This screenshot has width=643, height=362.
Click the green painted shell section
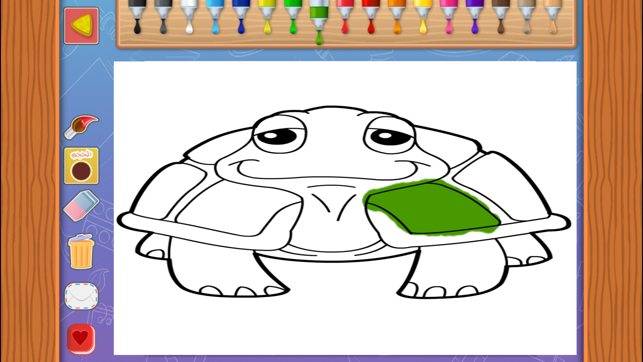(431, 207)
